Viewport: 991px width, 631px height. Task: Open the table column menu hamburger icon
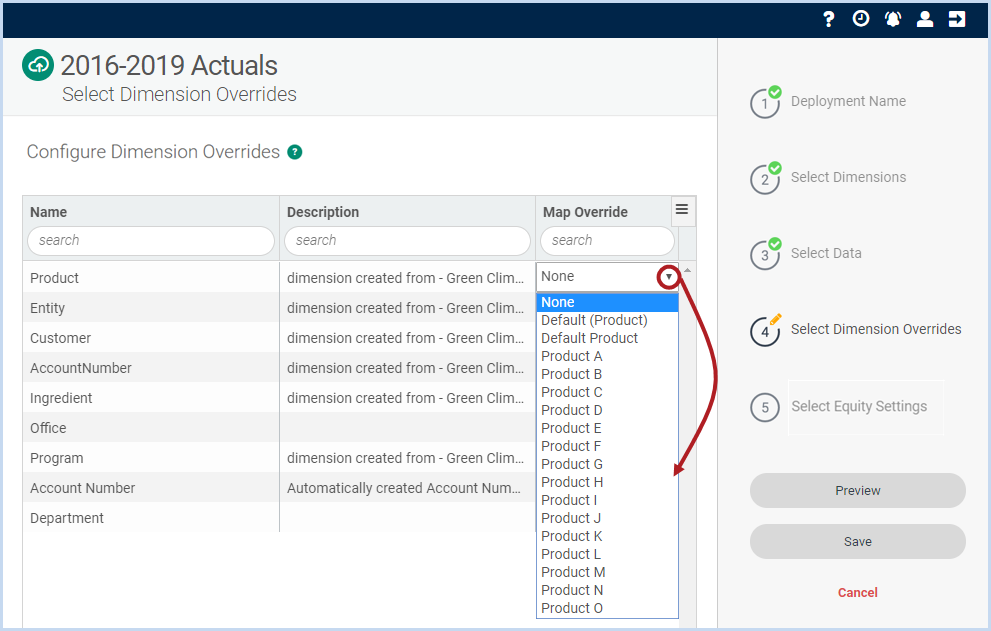[682, 209]
